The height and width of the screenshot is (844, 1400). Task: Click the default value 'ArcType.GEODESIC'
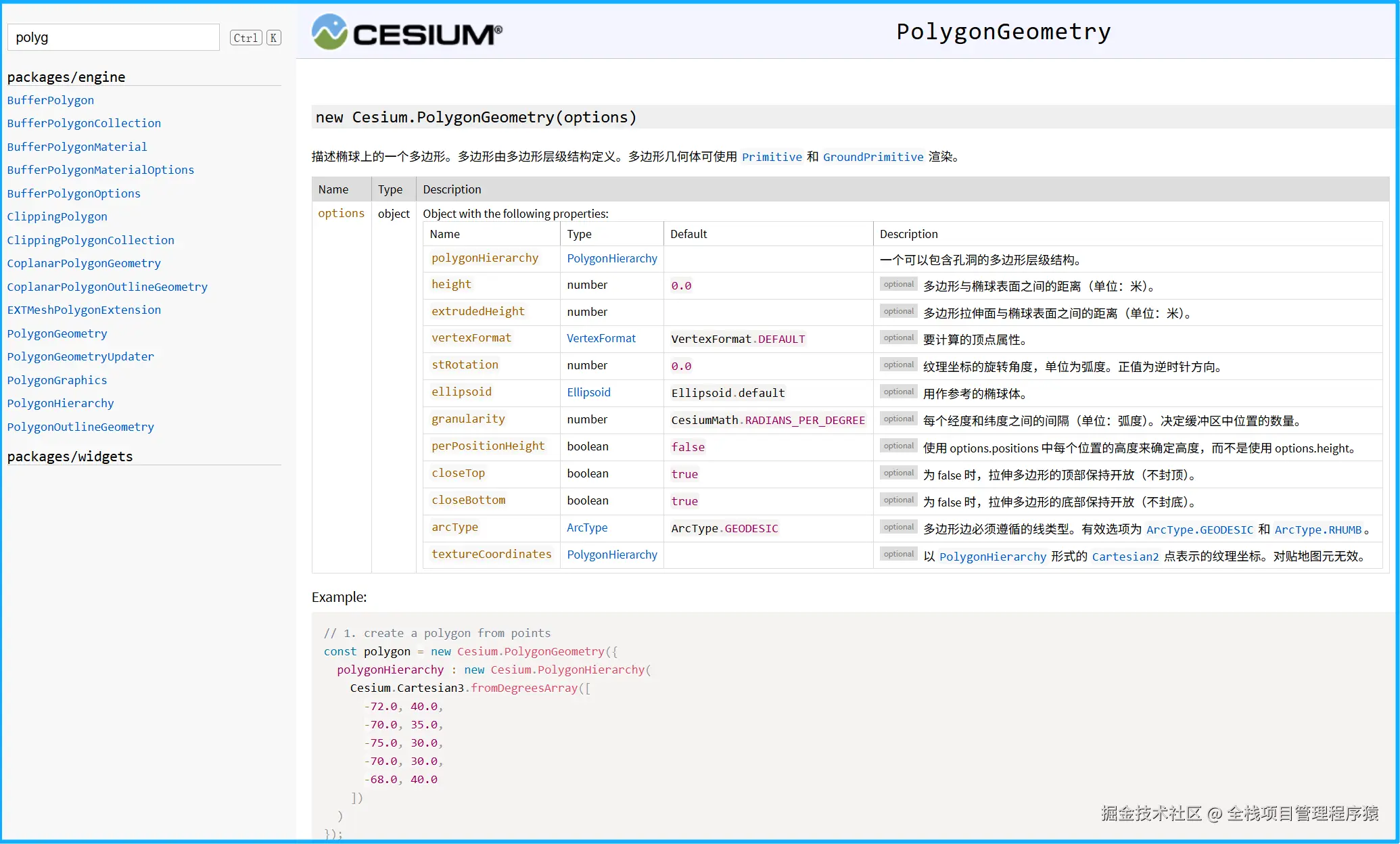point(724,528)
